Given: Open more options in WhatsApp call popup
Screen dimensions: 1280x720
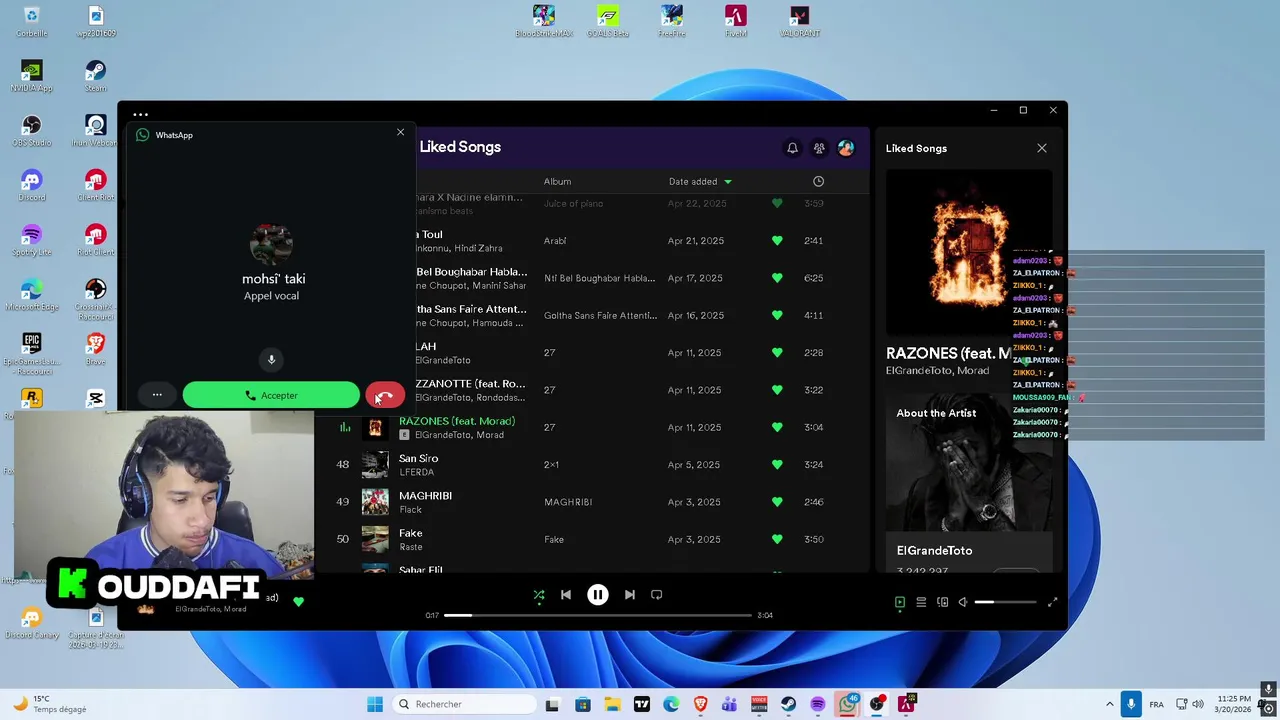Looking at the screenshot, I should [157, 395].
